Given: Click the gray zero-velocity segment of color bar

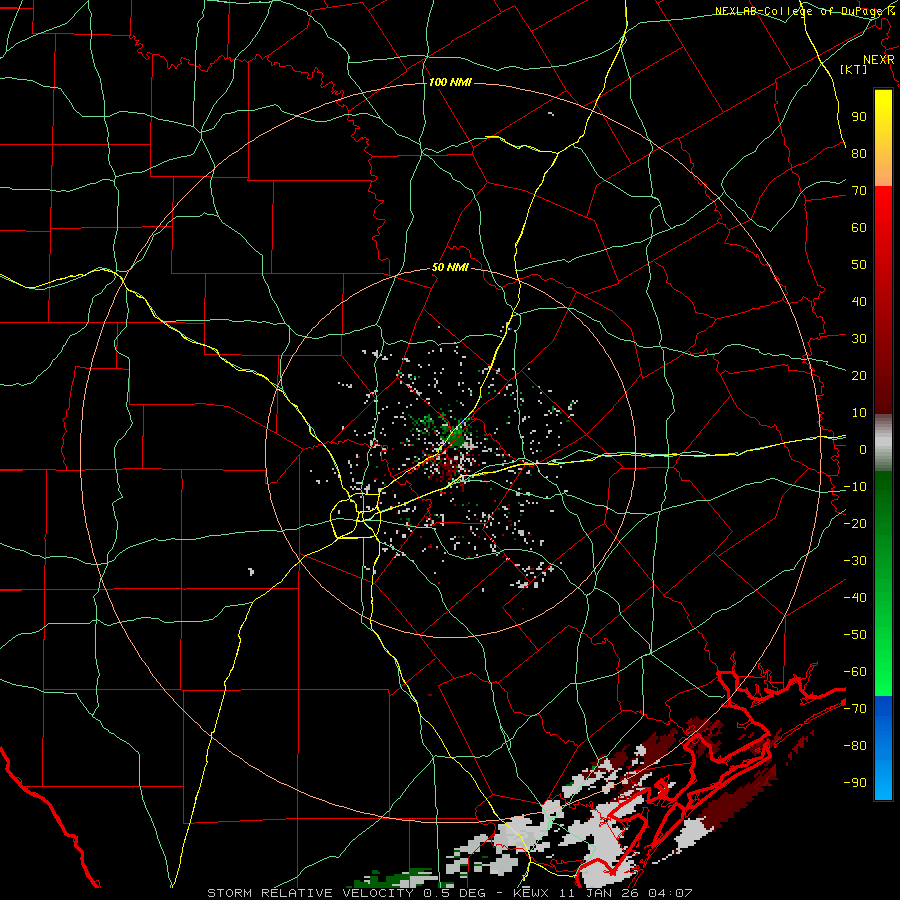Looking at the screenshot, I should pos(883,443).
